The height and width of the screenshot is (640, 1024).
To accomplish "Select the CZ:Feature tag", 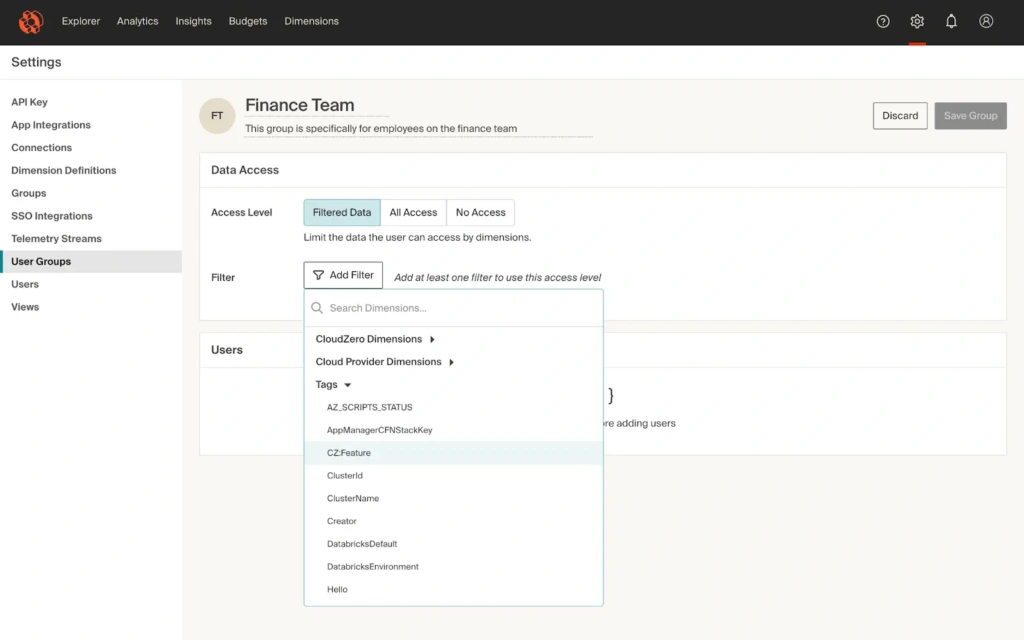I will 453,453.
